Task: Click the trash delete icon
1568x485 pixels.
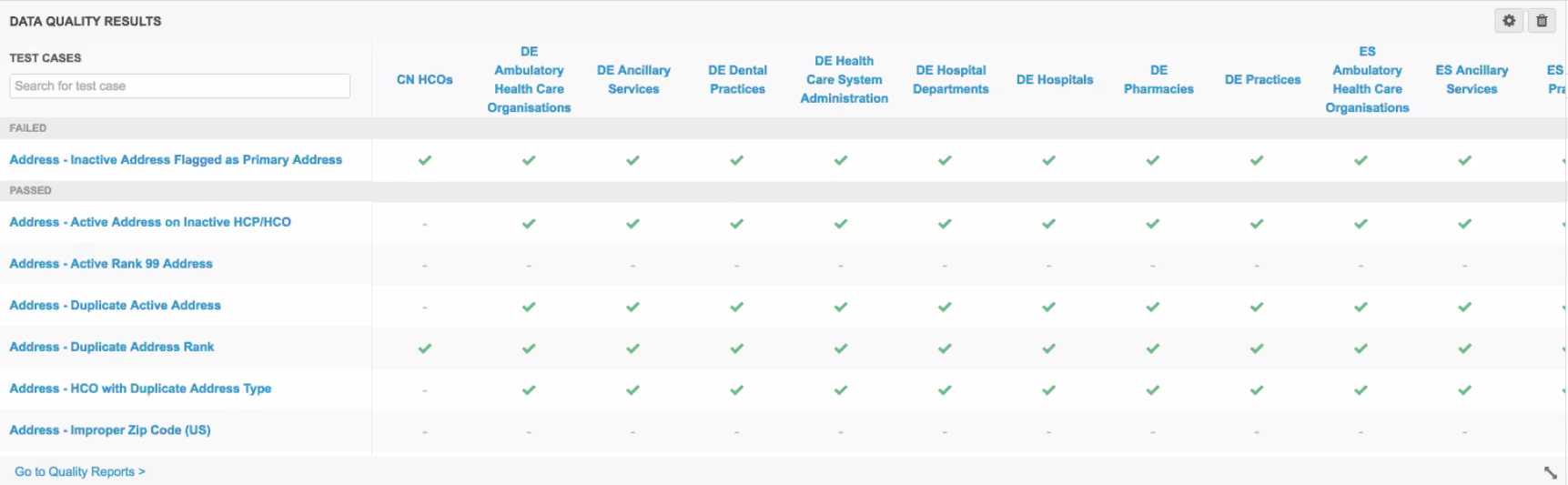Action: click(x=1542, y=21)
